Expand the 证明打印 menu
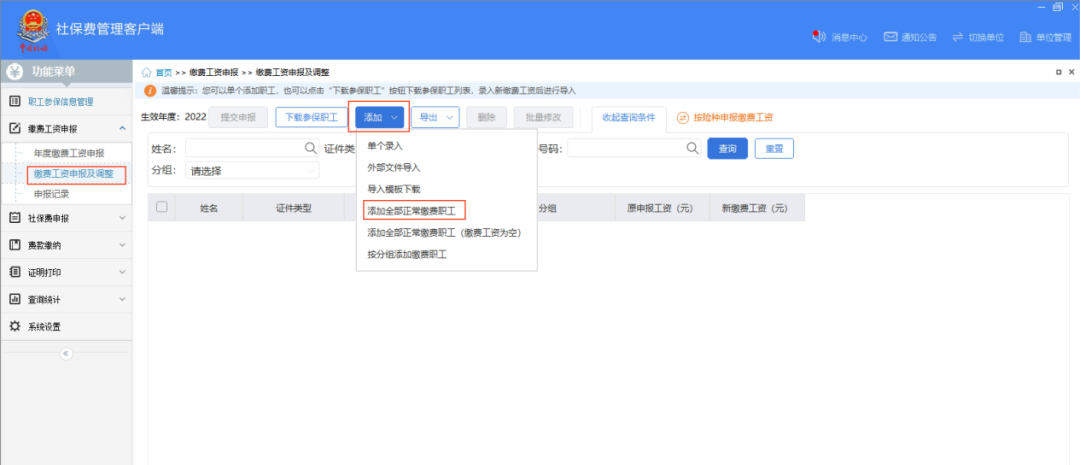 [122, 273]
